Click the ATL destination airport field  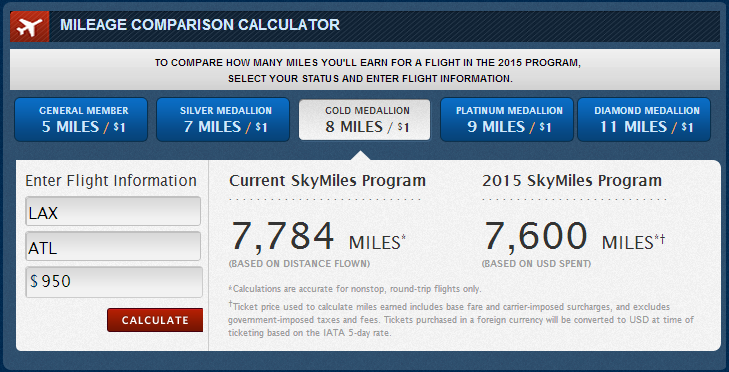click(113, 246)
